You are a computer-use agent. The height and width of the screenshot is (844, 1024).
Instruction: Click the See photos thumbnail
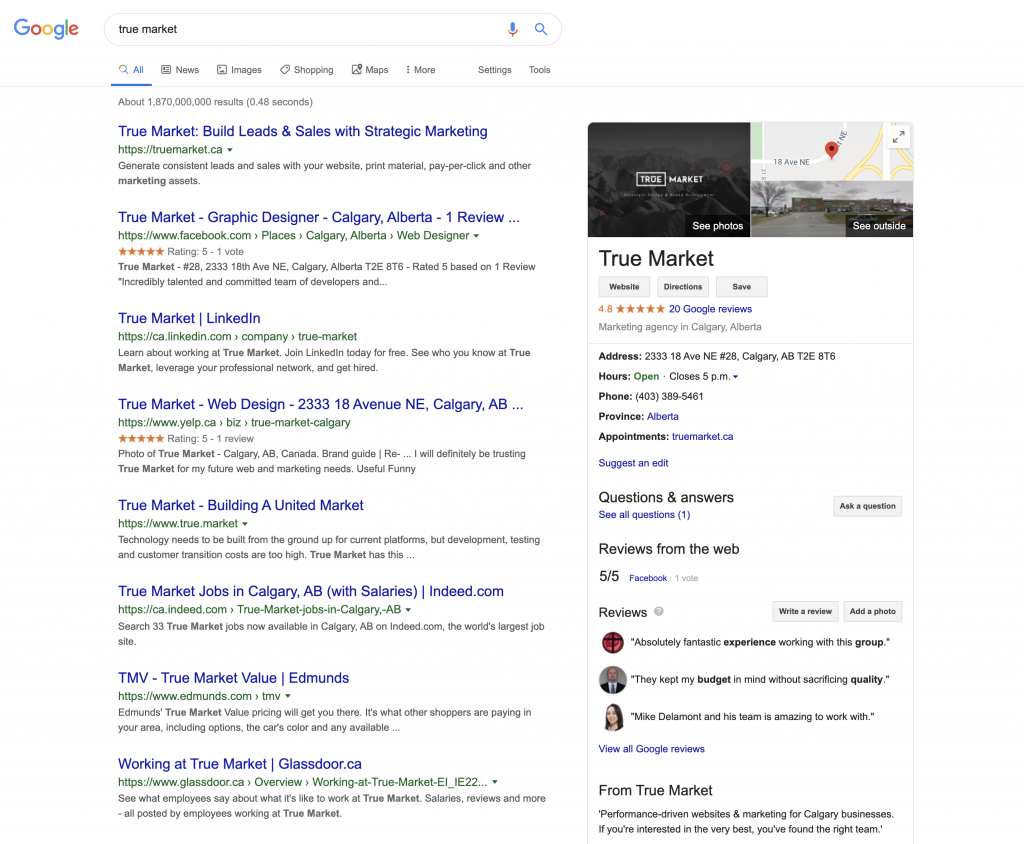click(669, 180)
